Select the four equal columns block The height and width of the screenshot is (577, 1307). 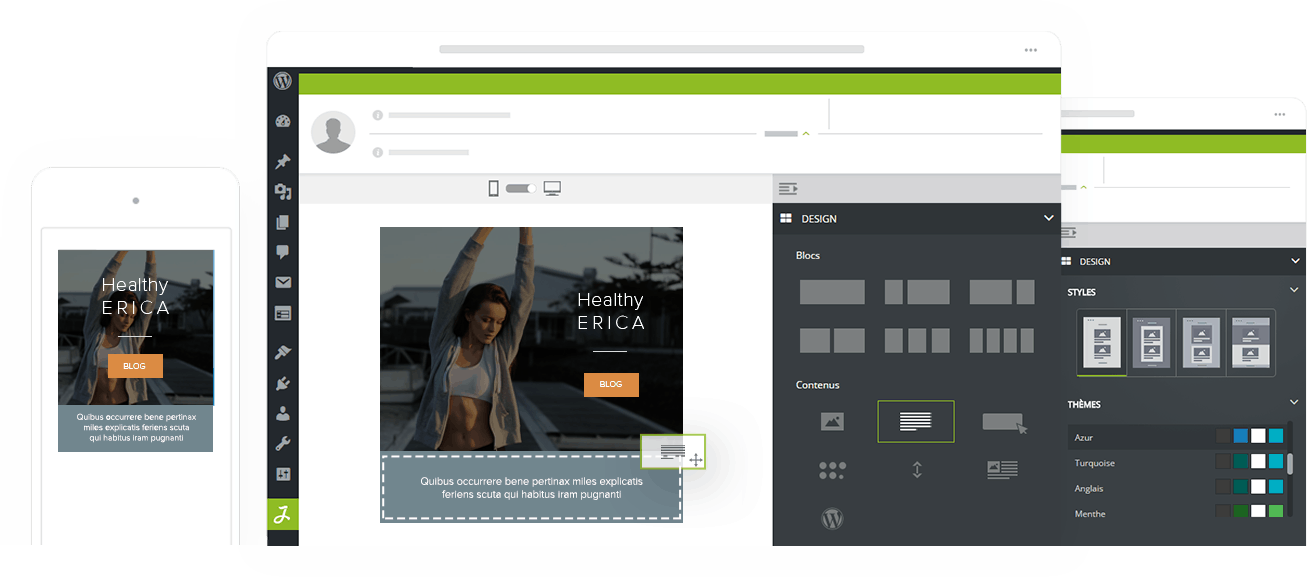click(x=1002, y=341)
